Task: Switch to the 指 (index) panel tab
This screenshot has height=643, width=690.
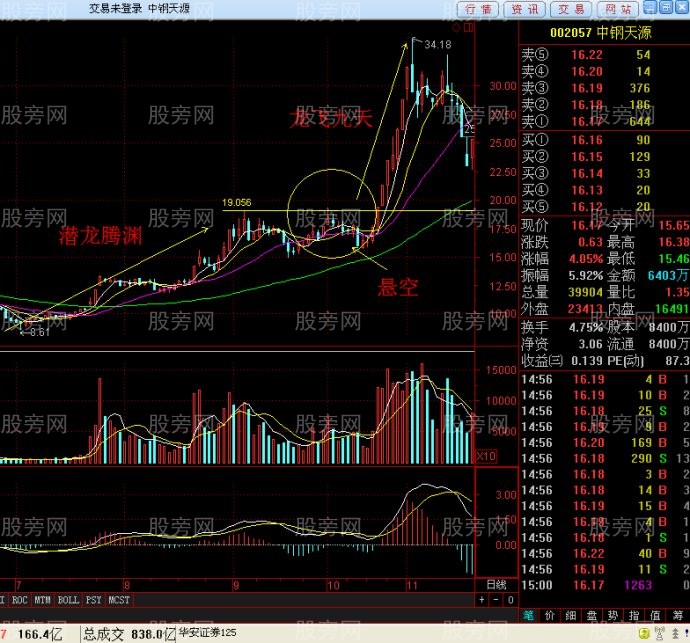Action: click(635, 615)
